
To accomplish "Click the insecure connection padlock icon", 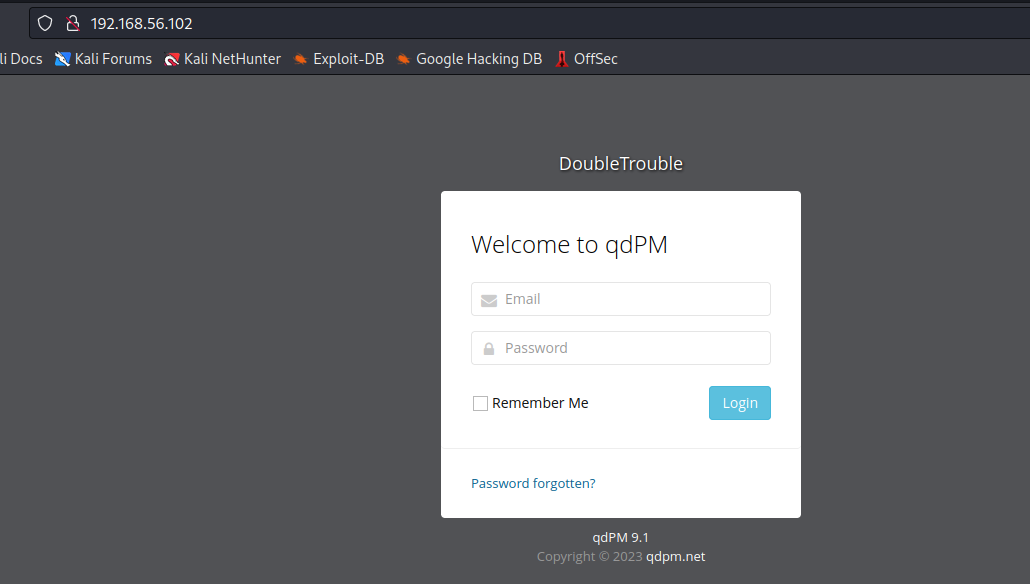I will point(72,24).
